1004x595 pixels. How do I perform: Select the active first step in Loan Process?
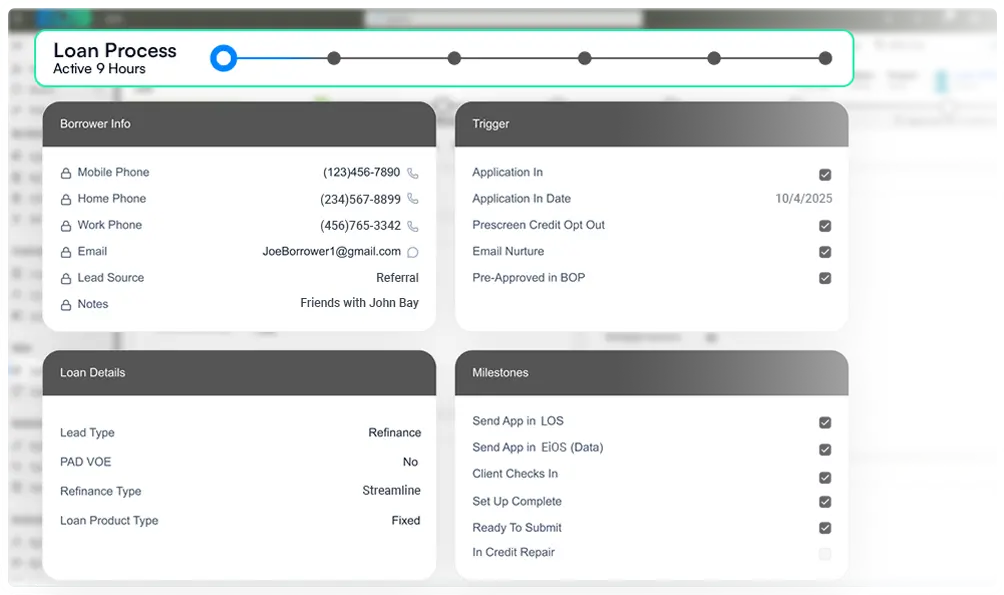[224, 58]
